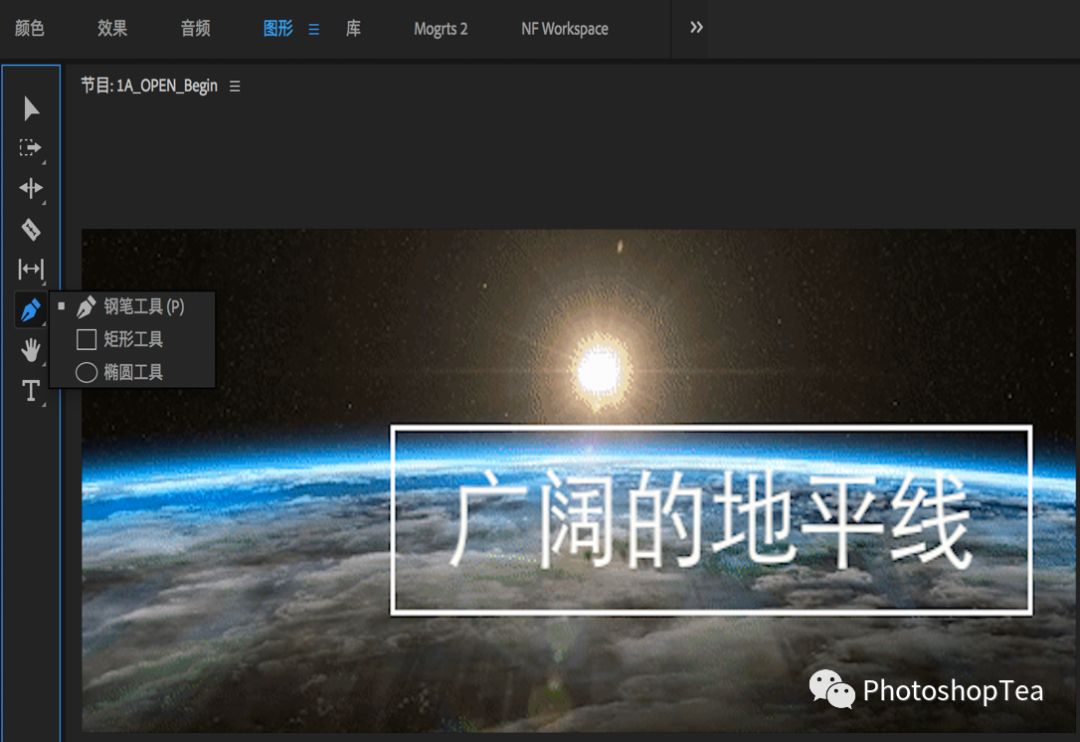The width and height of the screenshot is (1080, 742).
Task: Choose 椭圆工具 from the flyout
Action: (133, 372)
